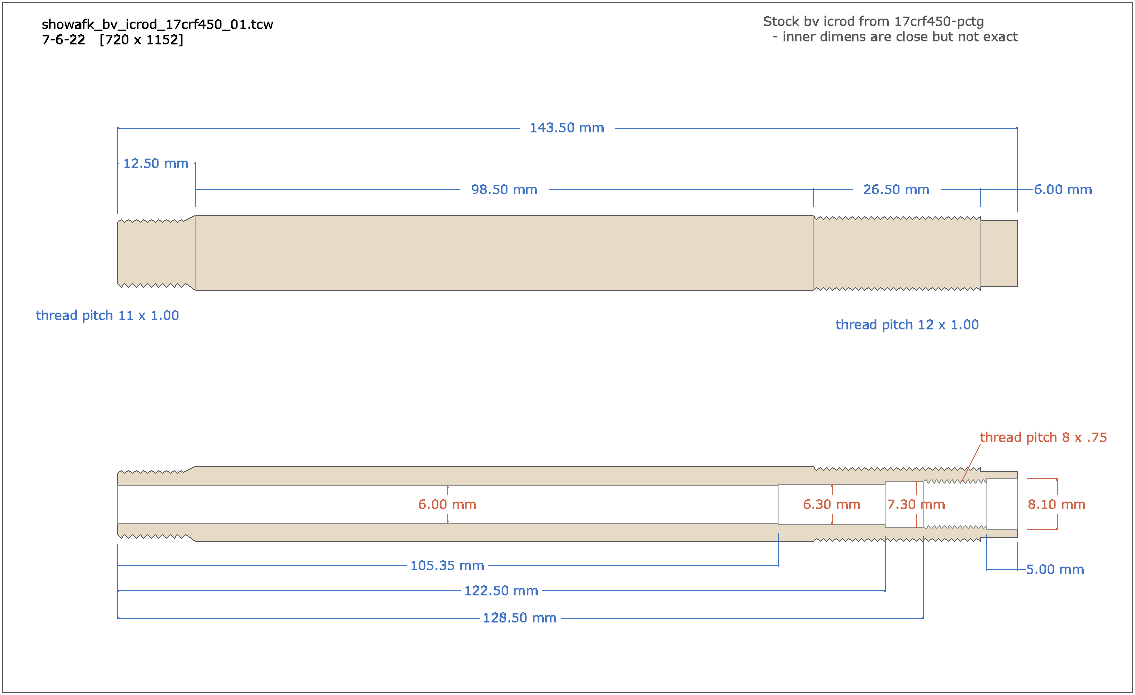Screen dimensions: 1135x695
Task: Select the 105.35 mm dimension text
Action: [447, 566]
